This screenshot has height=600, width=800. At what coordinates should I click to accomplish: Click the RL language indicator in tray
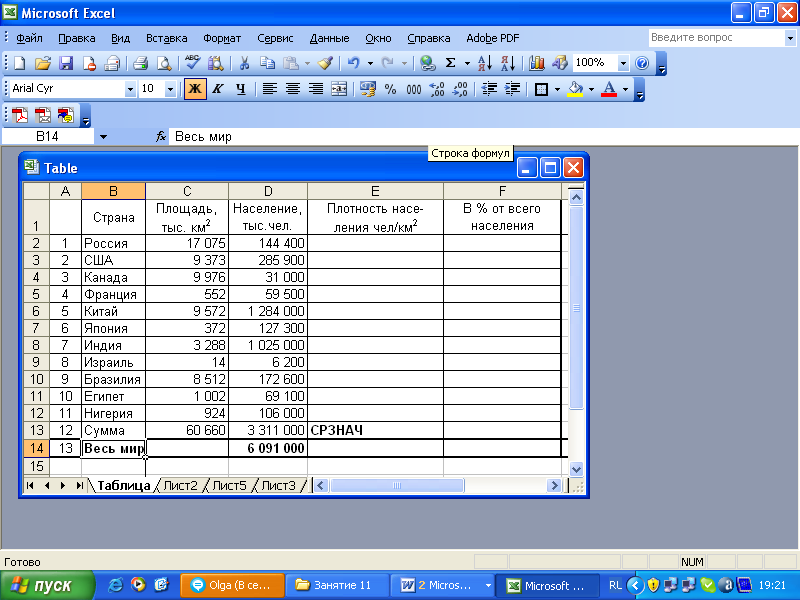coord(615,585)
